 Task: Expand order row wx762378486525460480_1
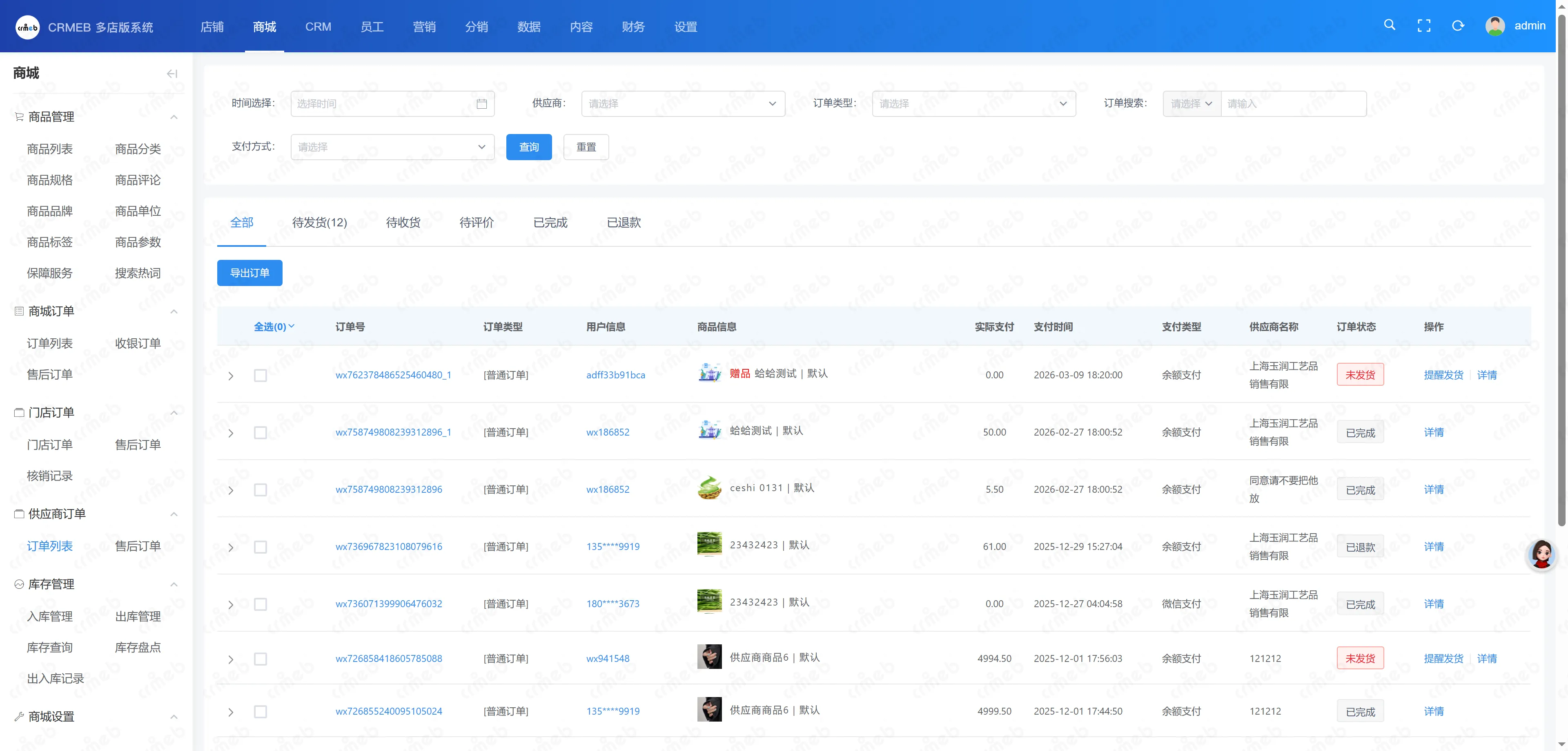click(231, 376)
